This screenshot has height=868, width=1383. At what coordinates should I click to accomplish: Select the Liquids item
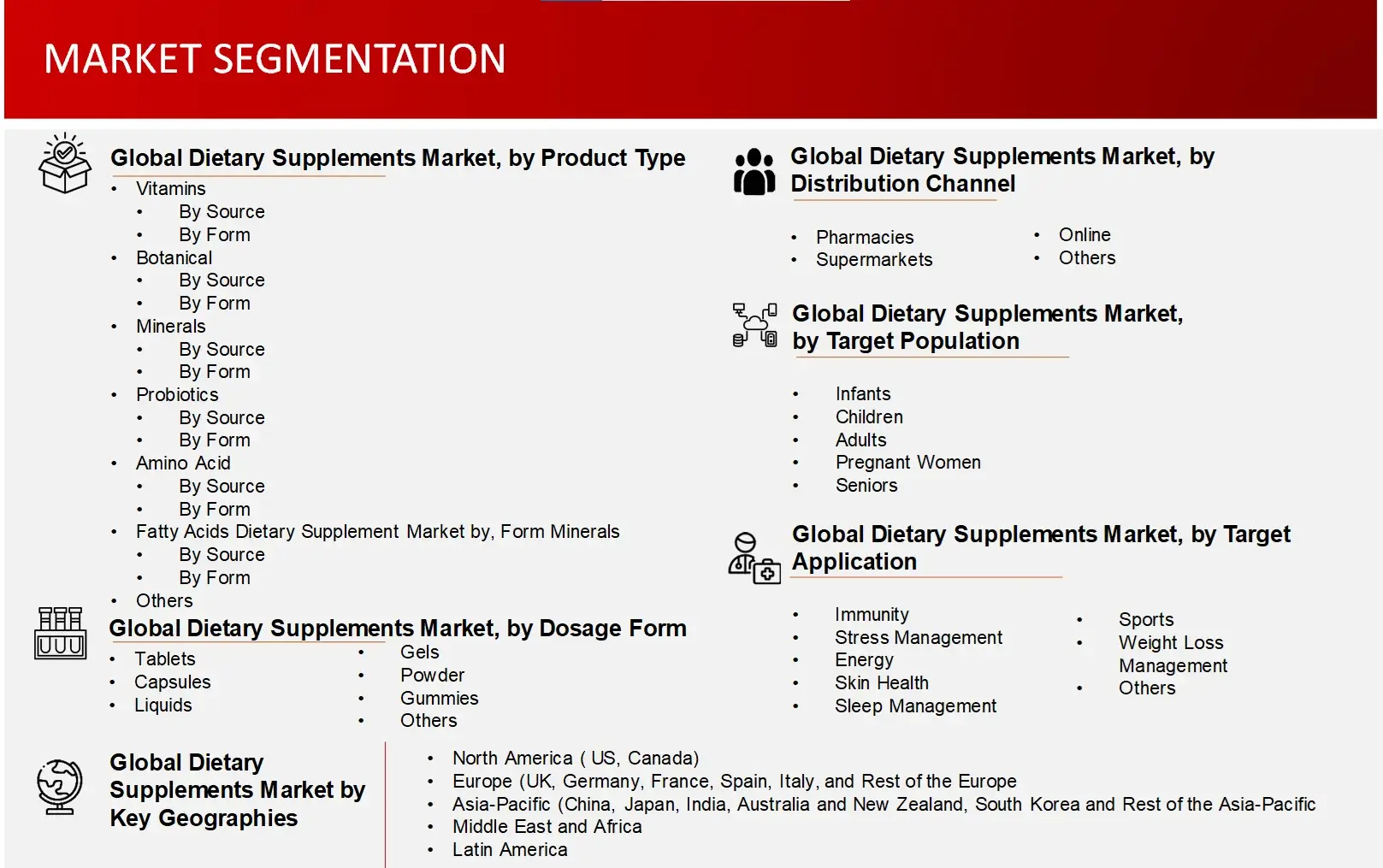[163, 706]
